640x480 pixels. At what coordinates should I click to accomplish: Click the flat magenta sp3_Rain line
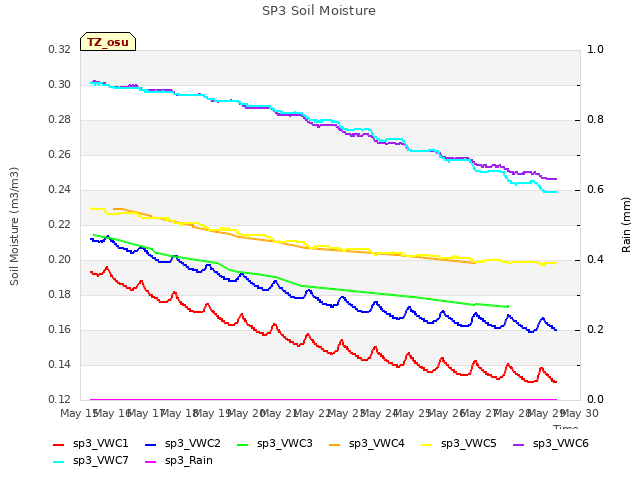click(323, 399)
